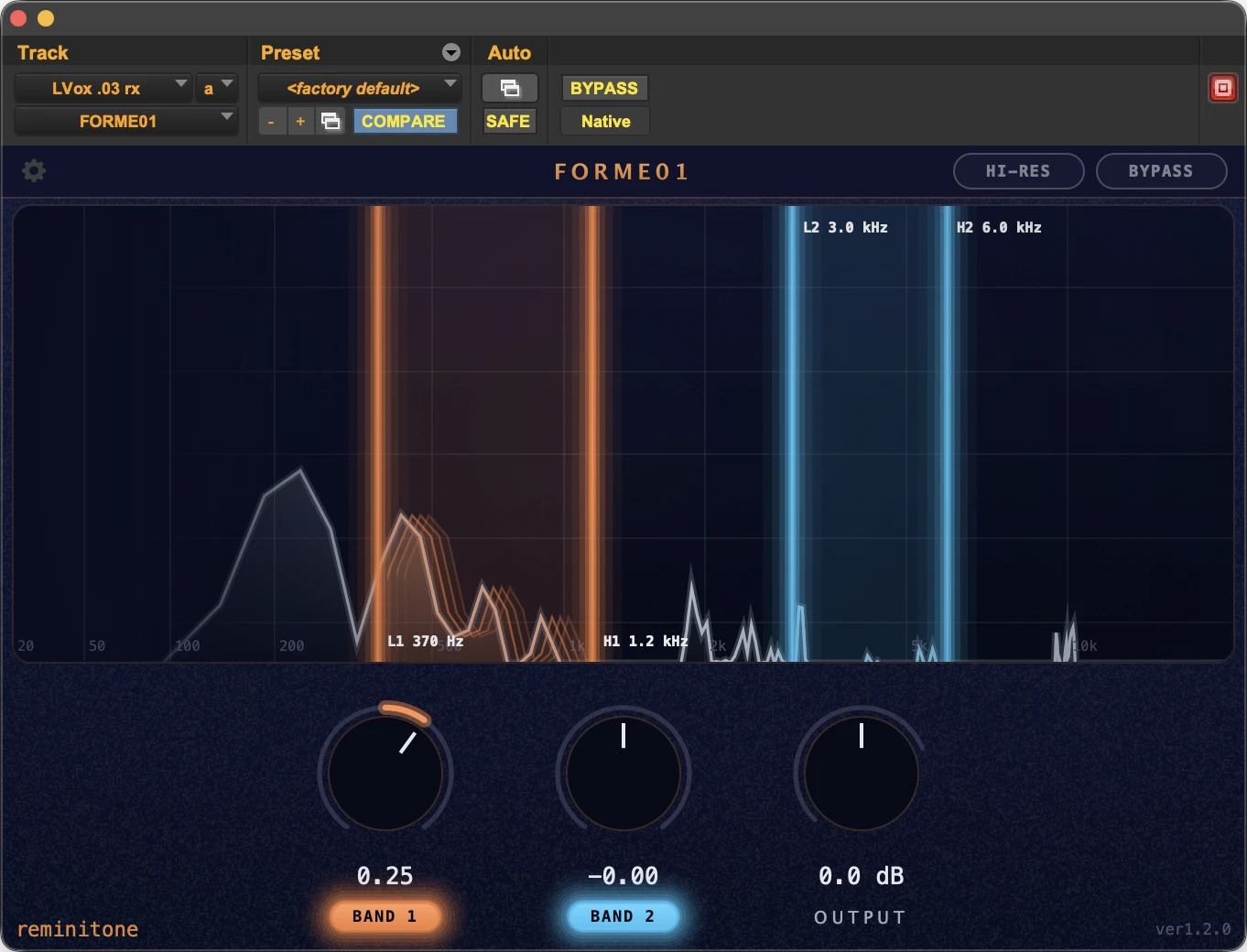Toggle the orange BAND 1 button

[x=385, y=916]
